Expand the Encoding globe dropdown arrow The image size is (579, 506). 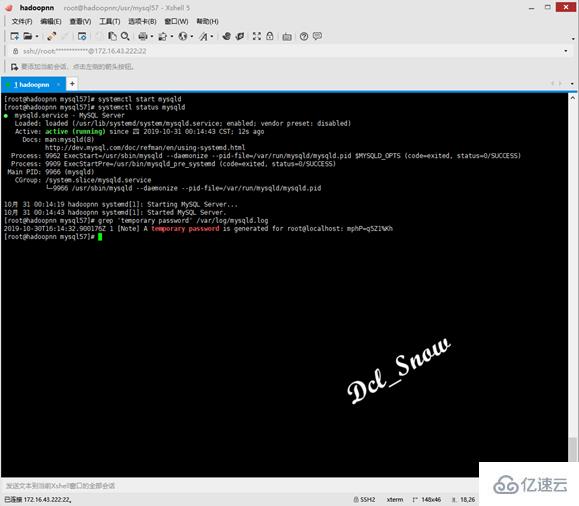point(192,36)
